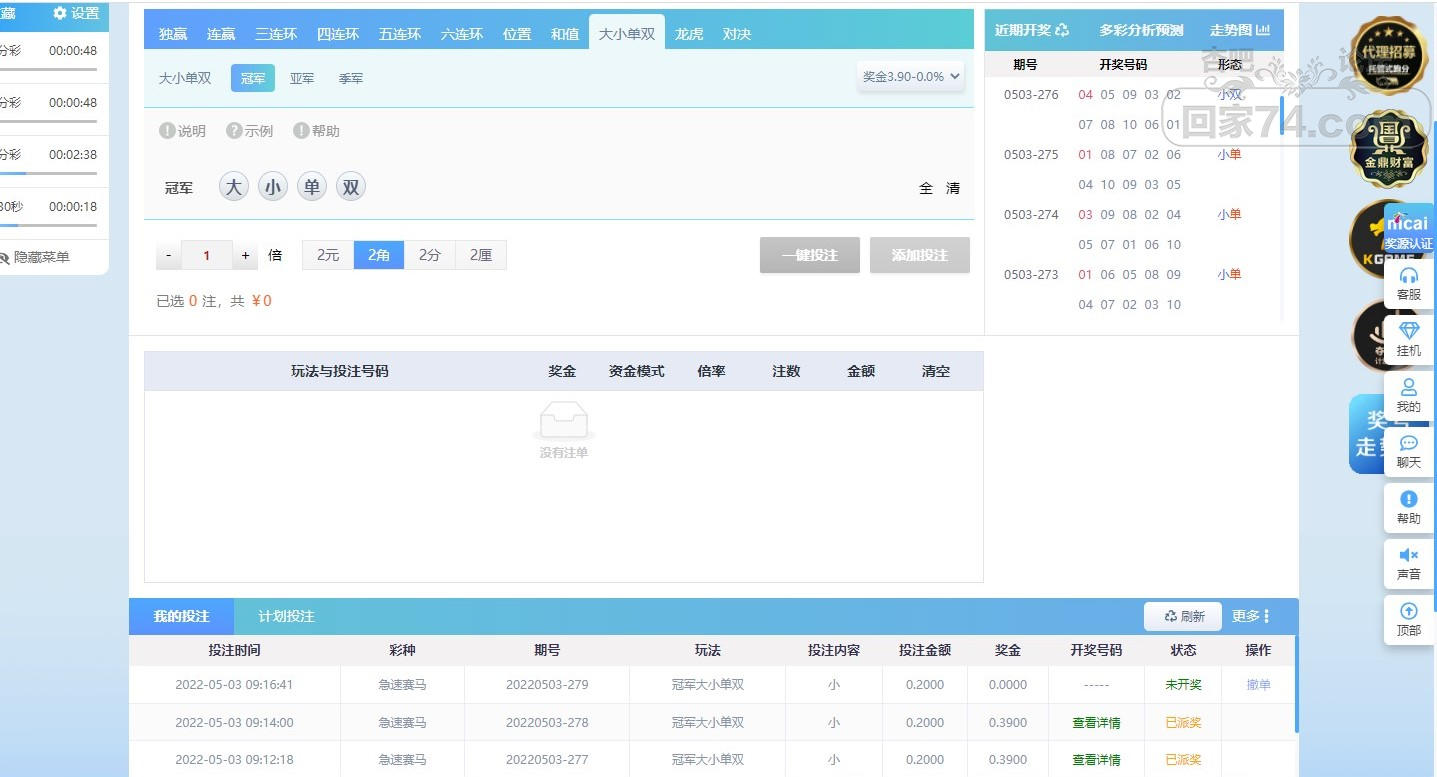The width and height of the screenshot is (1437, 777).
Task: Click the 示例 question icon
Action: click(x=234, y=130)
